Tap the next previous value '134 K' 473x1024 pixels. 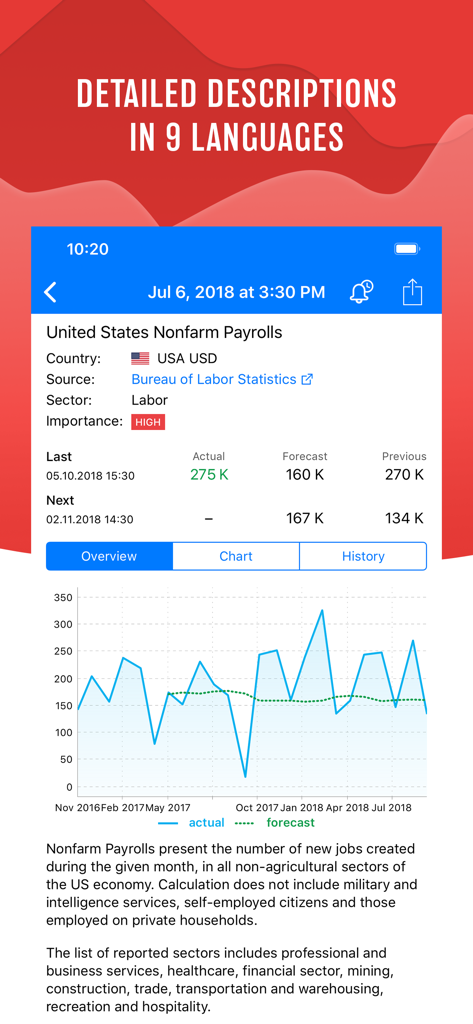click(404, 519)
